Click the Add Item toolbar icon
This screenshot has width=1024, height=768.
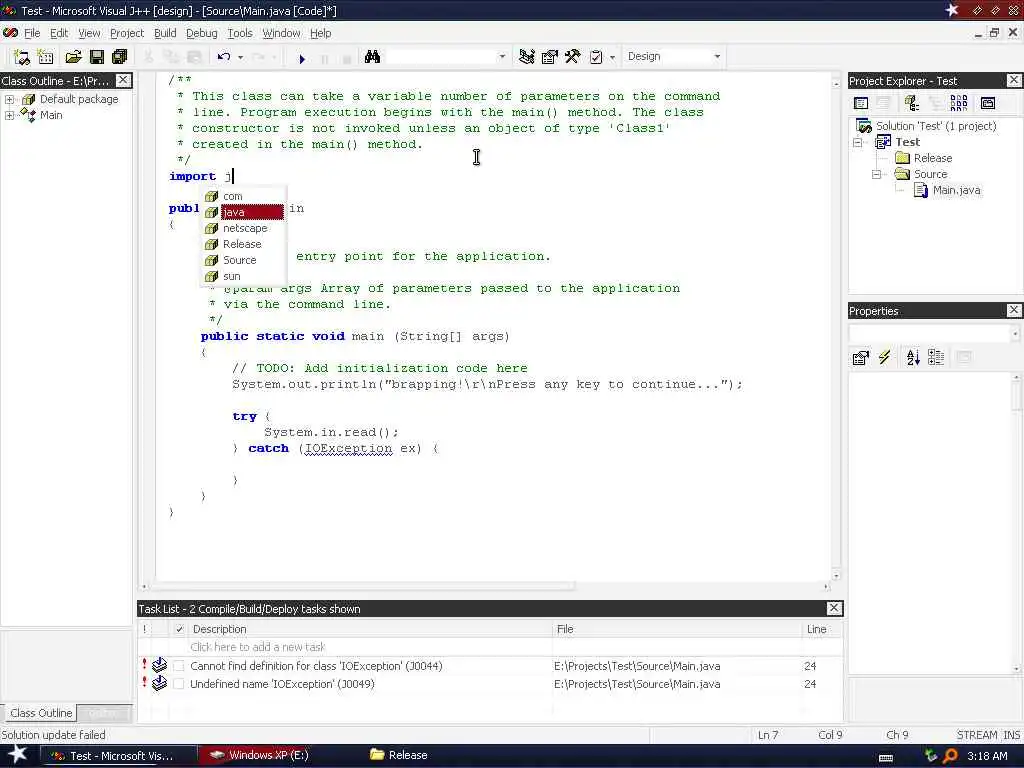coord(45,57)
